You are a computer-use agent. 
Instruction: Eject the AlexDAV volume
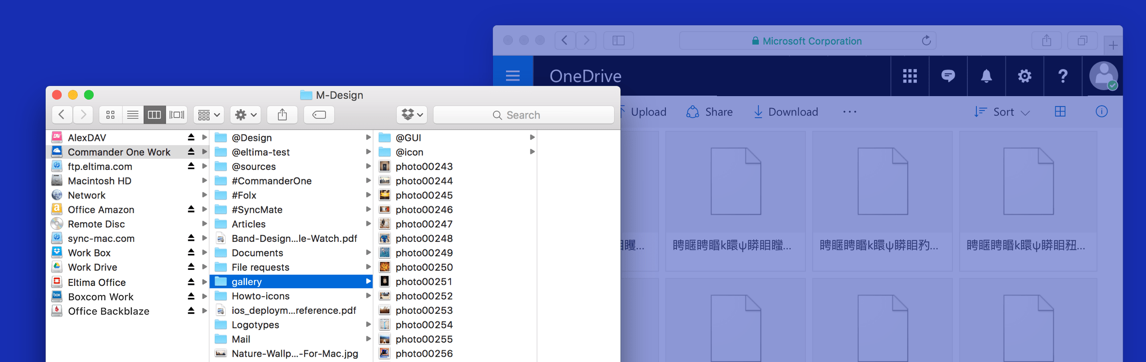(191, 137)
